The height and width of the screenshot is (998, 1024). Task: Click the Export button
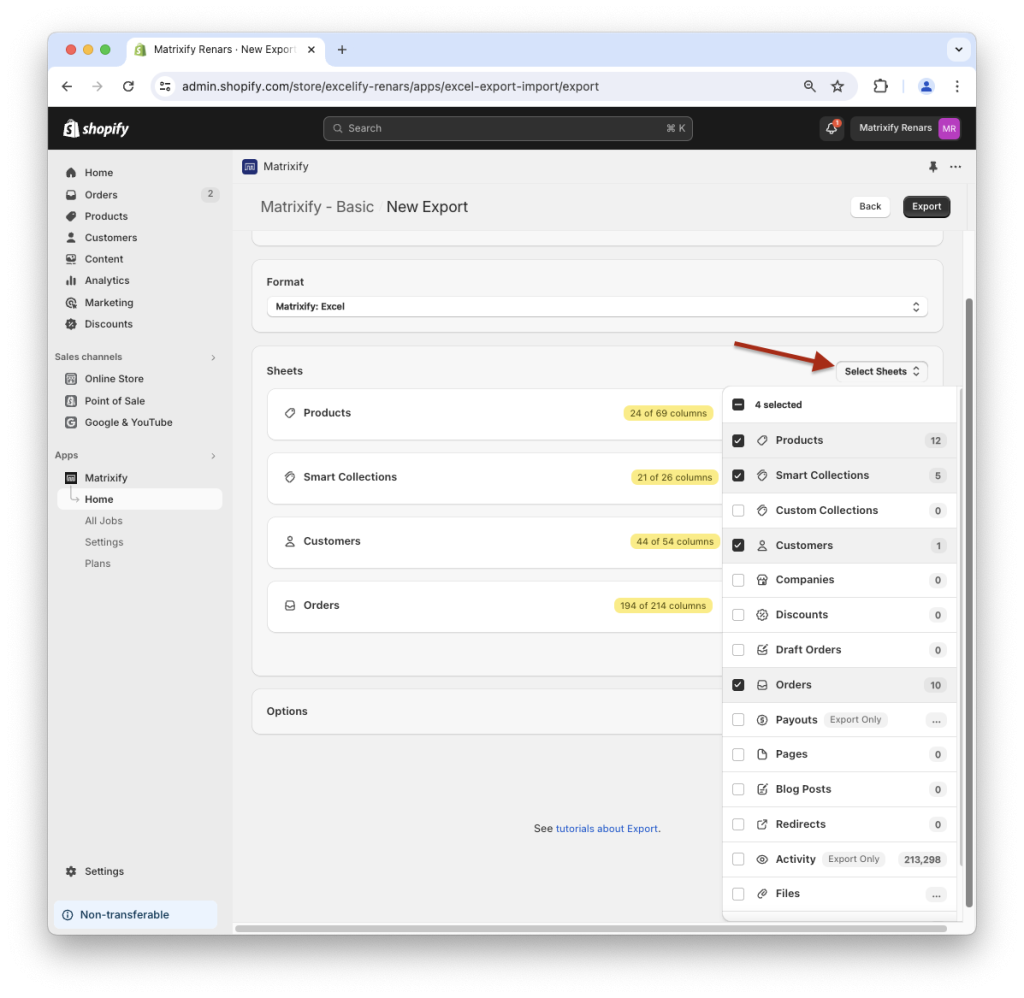pos(926,206)
